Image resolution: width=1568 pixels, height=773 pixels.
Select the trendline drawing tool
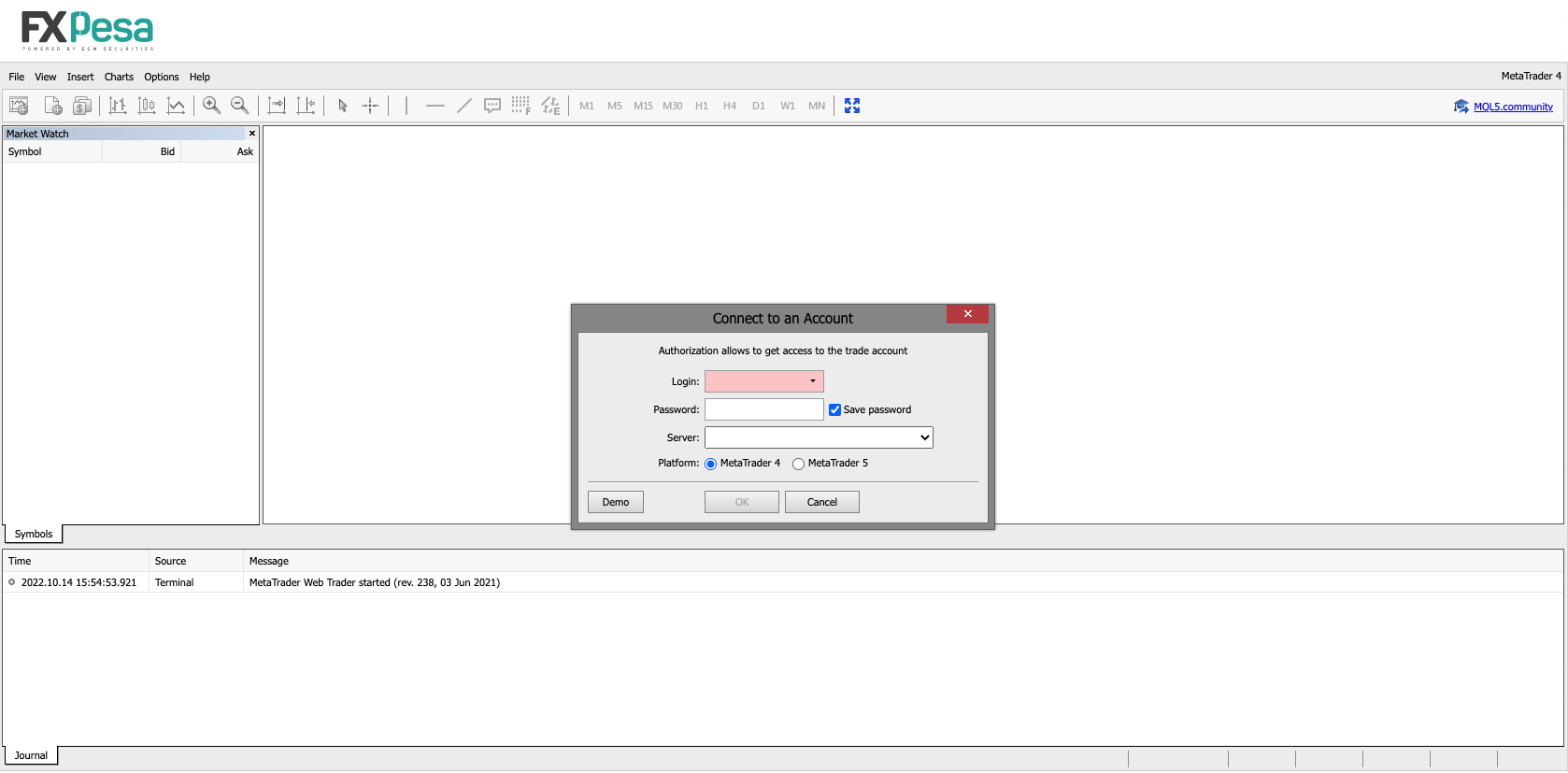[x=464, y=106]
